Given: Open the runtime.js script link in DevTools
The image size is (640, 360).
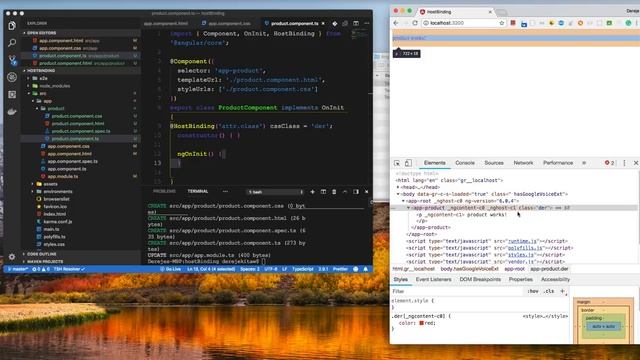Looking at the screenshot, I should coord(522,241).
